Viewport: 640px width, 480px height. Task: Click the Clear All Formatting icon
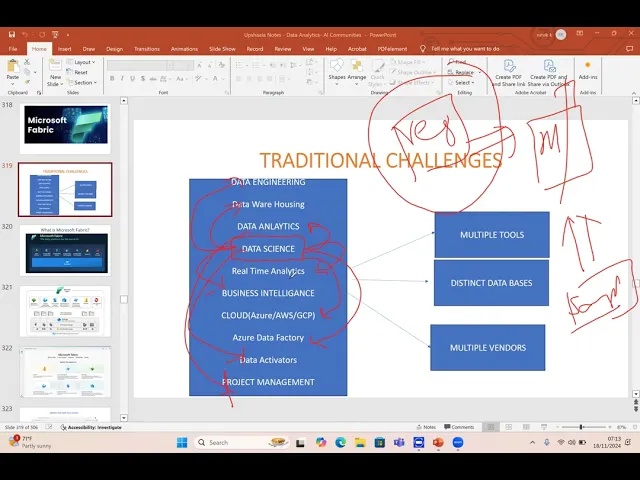(x=222, y=65)
